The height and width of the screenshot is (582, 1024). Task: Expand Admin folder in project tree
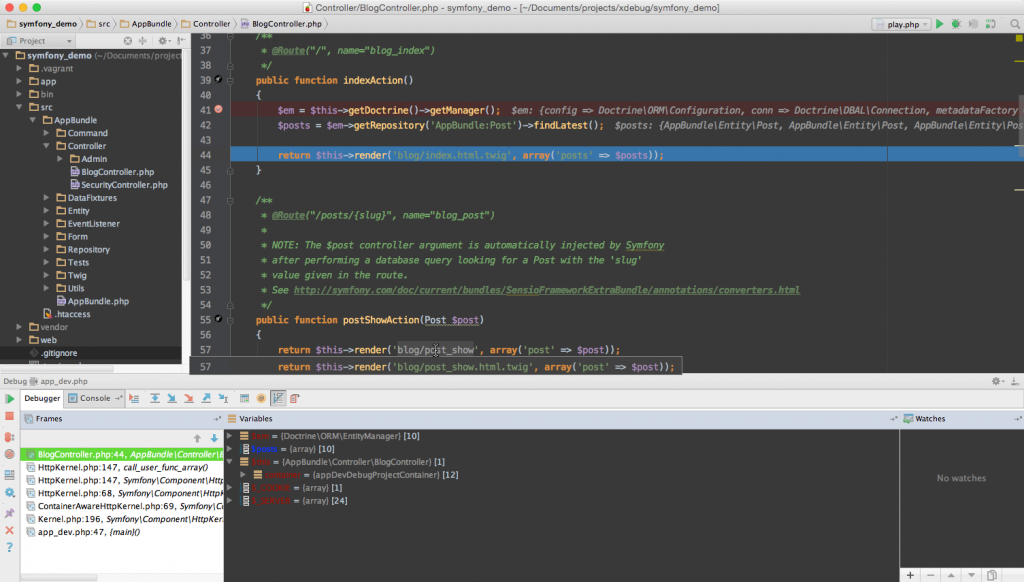[59, 159]
